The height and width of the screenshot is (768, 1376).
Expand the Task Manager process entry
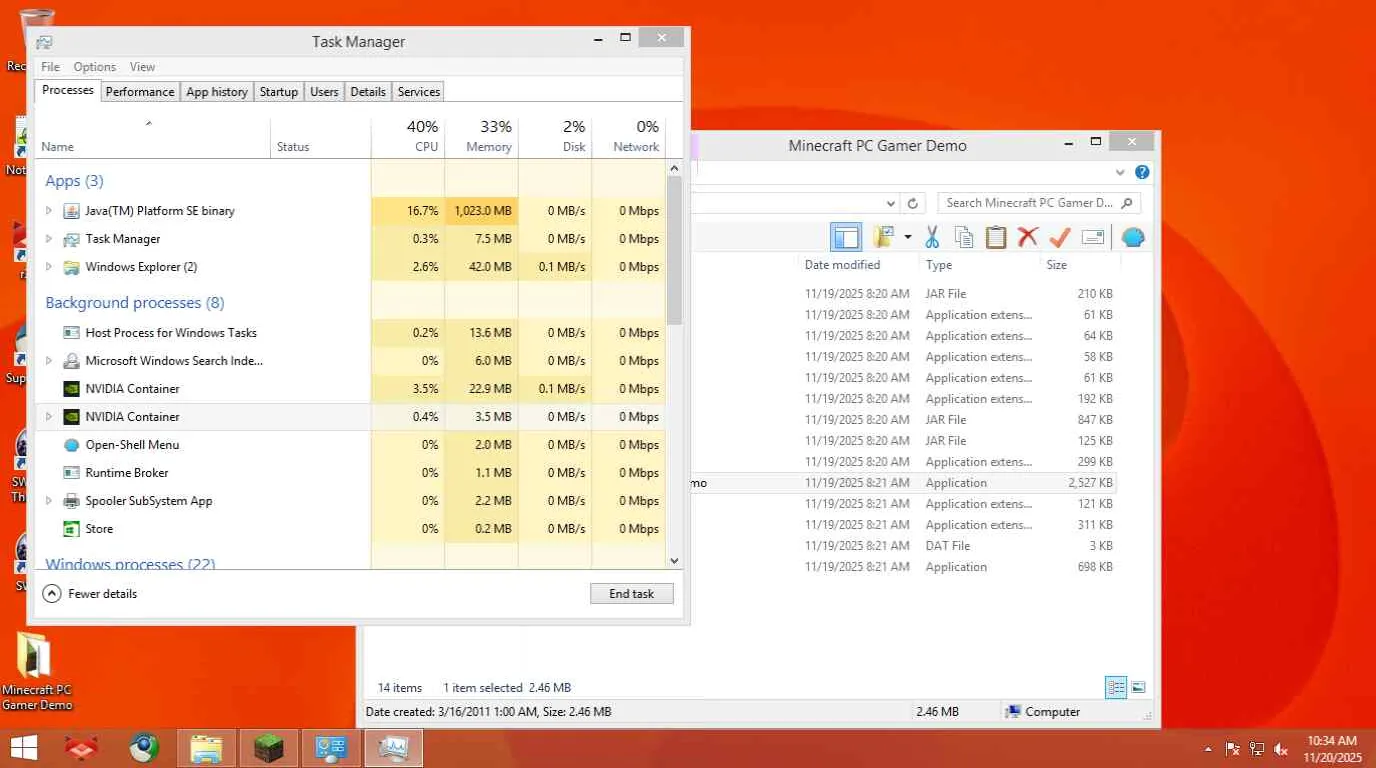pos(49,239)
